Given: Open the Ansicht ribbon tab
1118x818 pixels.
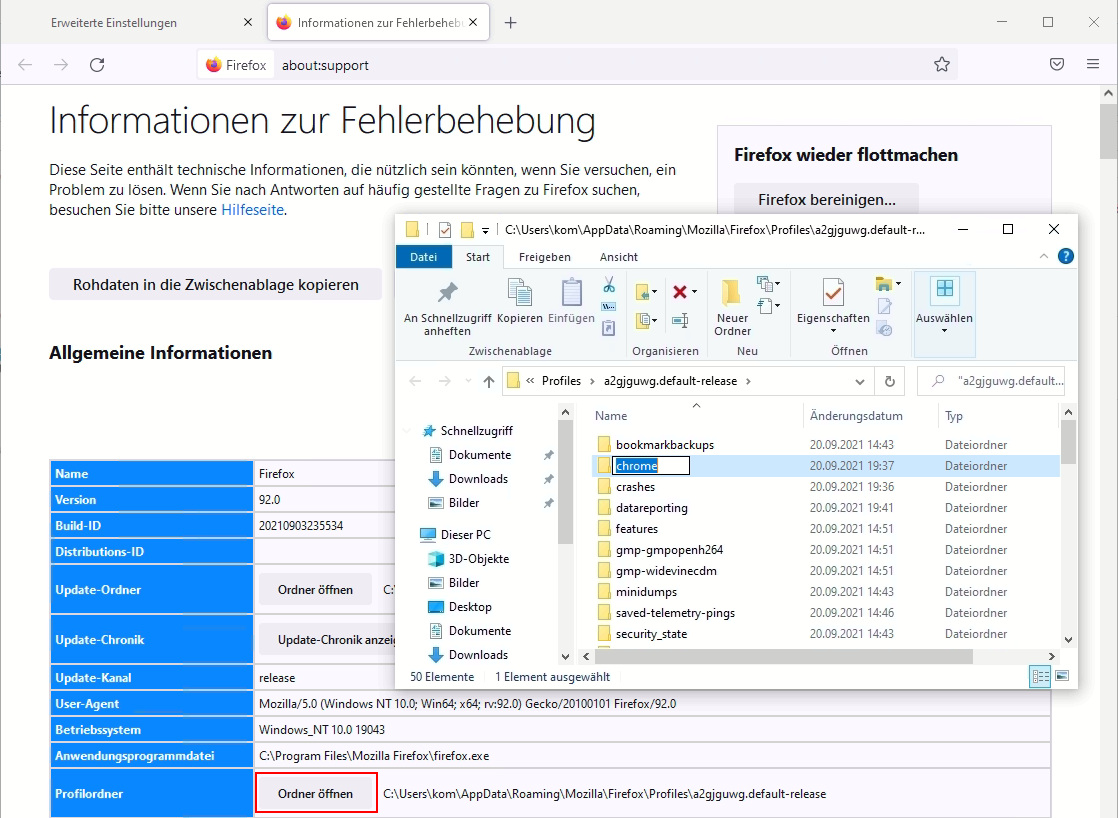Looking at the screenshot, I should 618,257.
